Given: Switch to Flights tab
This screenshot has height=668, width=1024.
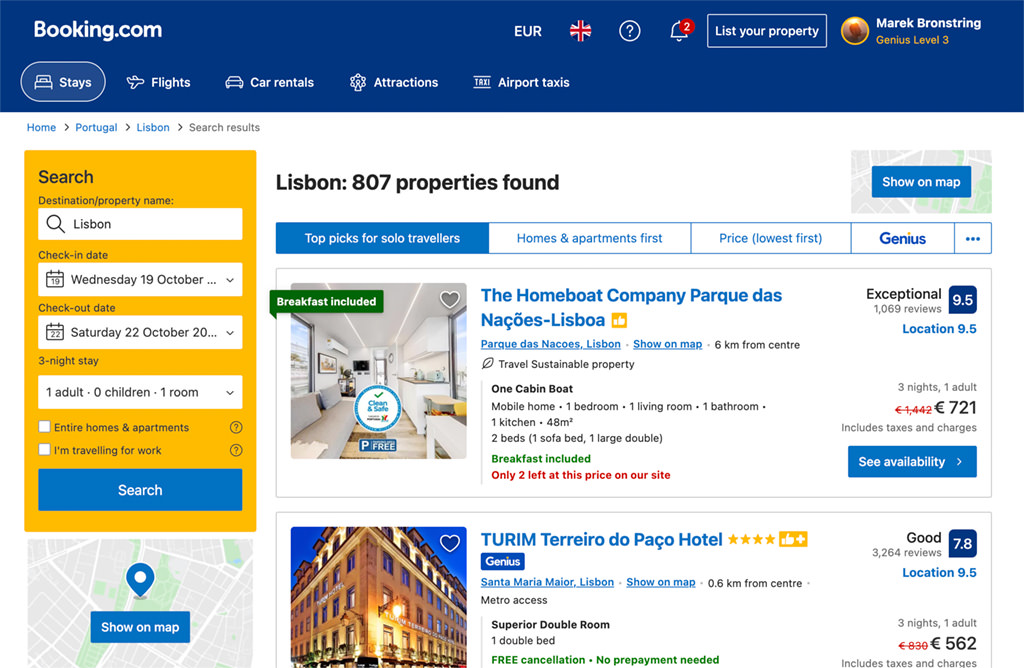Looking at the screenshot, I should [158, 82].
